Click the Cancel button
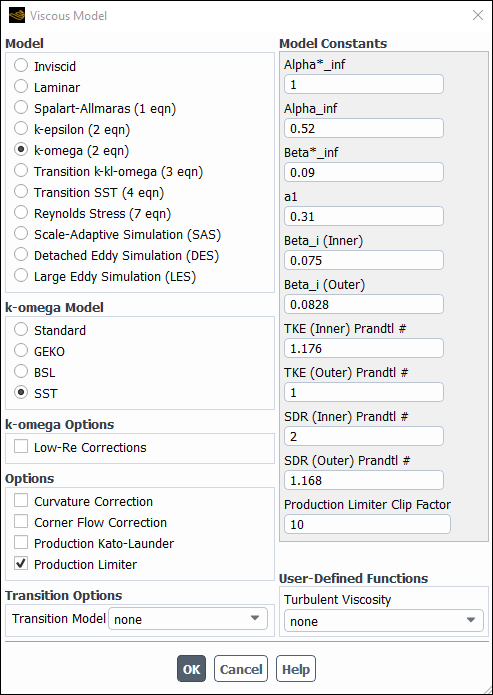 click(x=241, y=668)
